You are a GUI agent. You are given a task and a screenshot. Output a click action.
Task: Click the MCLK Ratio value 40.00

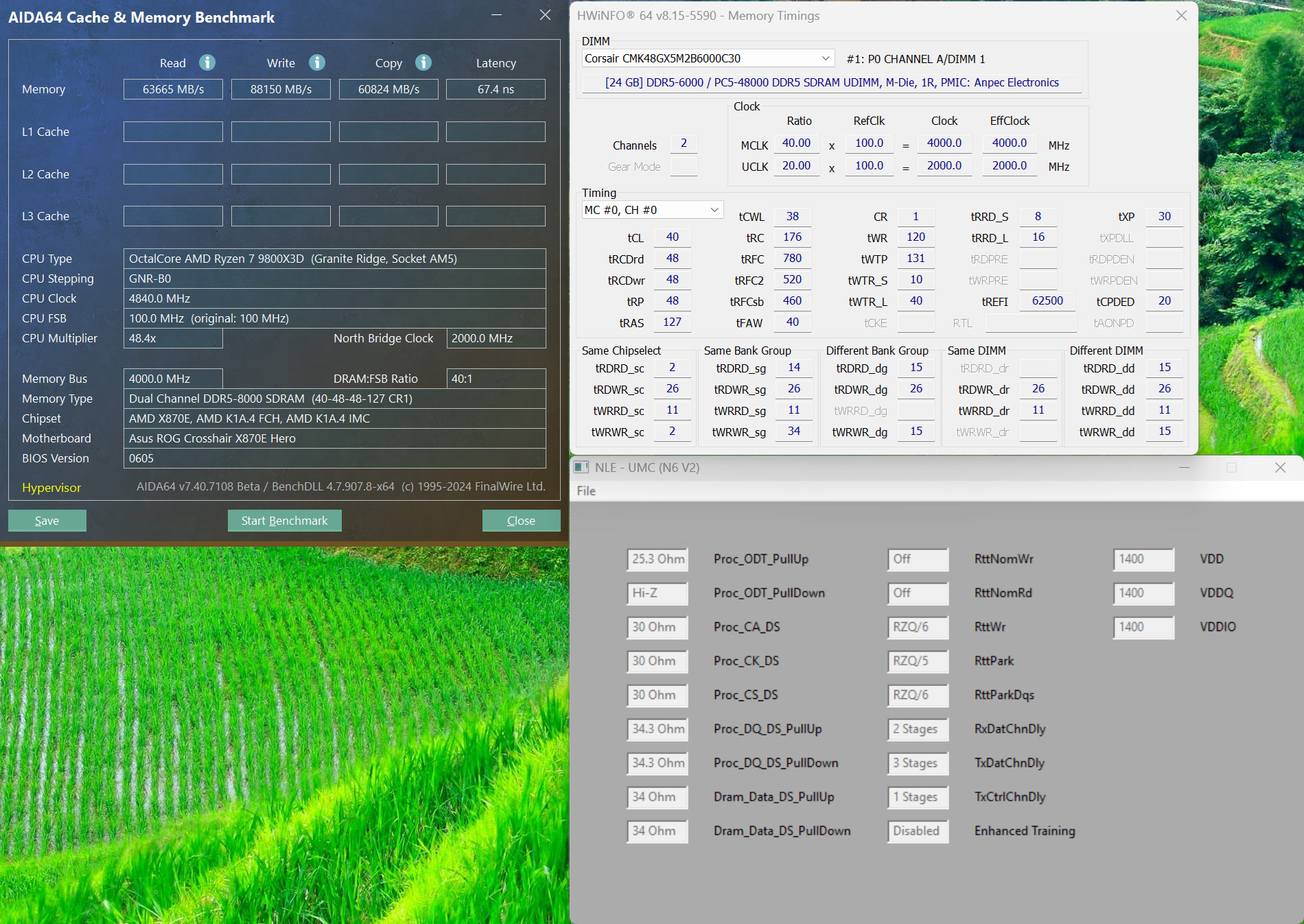[796, 143]
